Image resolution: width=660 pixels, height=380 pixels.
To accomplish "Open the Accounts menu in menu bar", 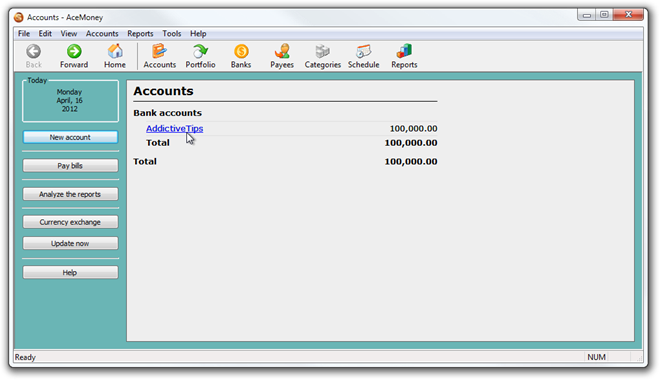I will (x=102, y=34).
